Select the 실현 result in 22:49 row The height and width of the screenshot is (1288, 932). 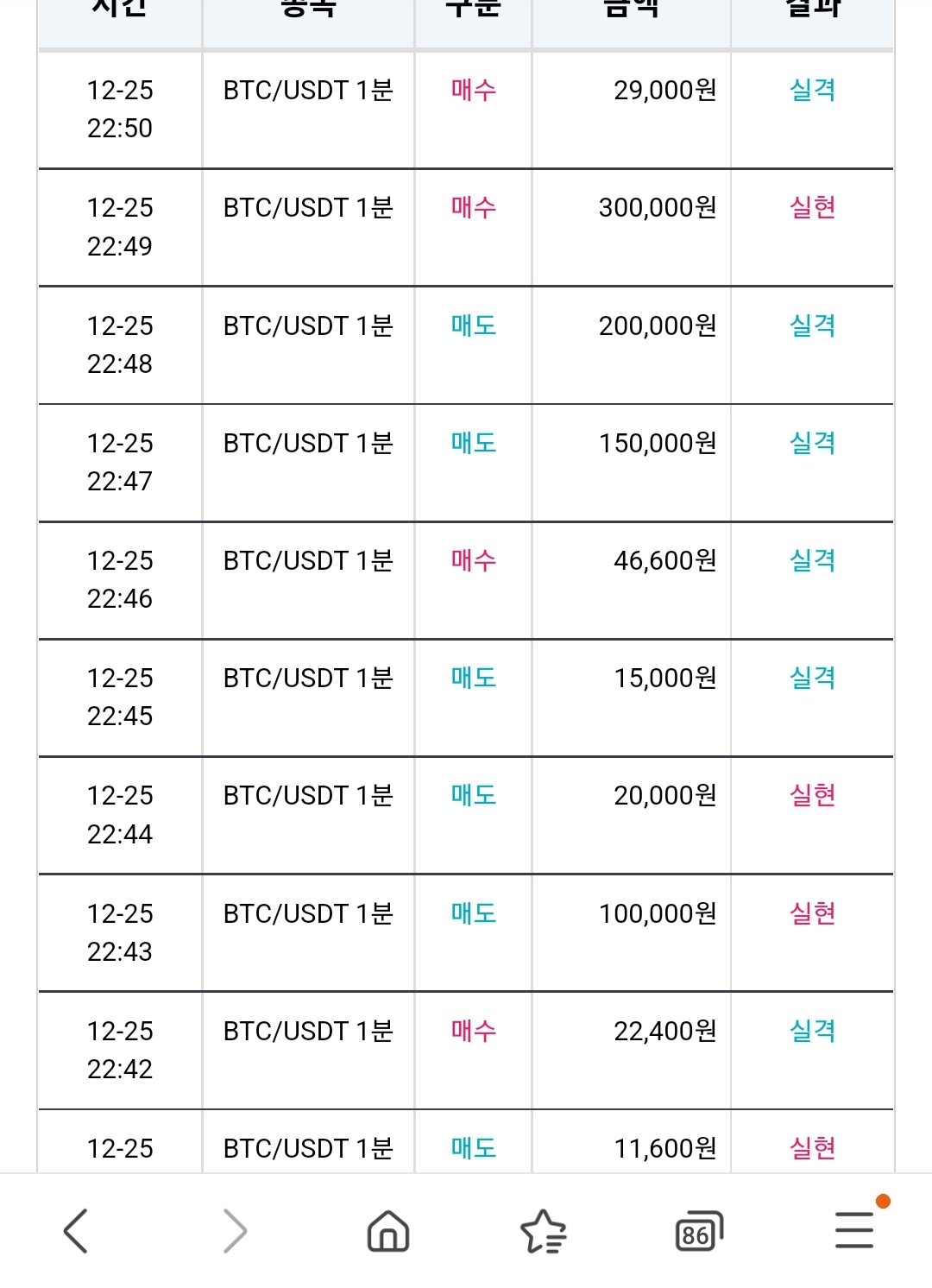pyautogui.click(x=813, y=207)
